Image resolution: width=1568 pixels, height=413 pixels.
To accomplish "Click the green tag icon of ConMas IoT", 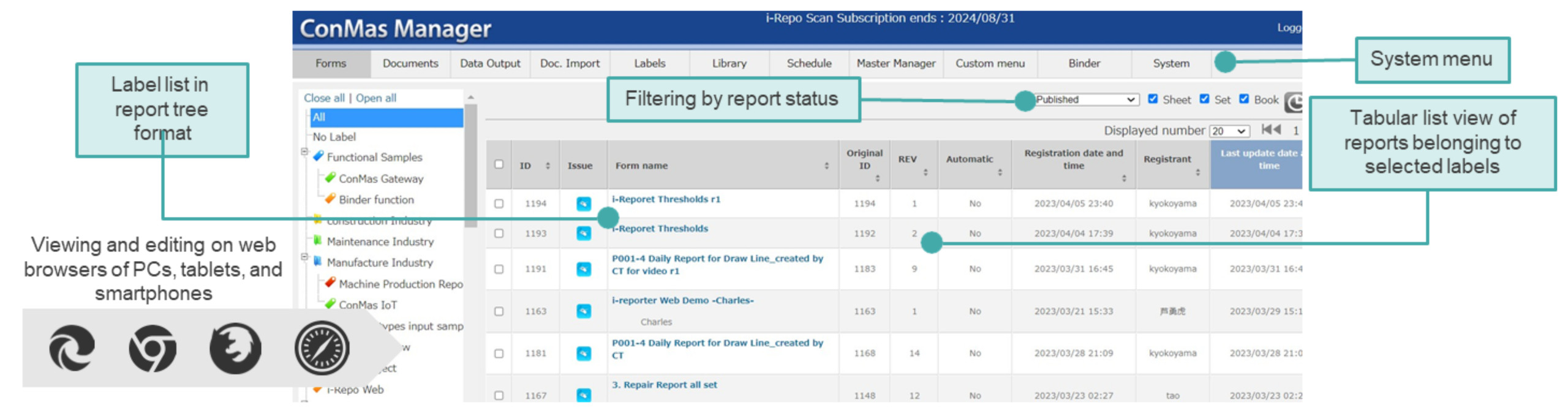I will tap(330, 304).
